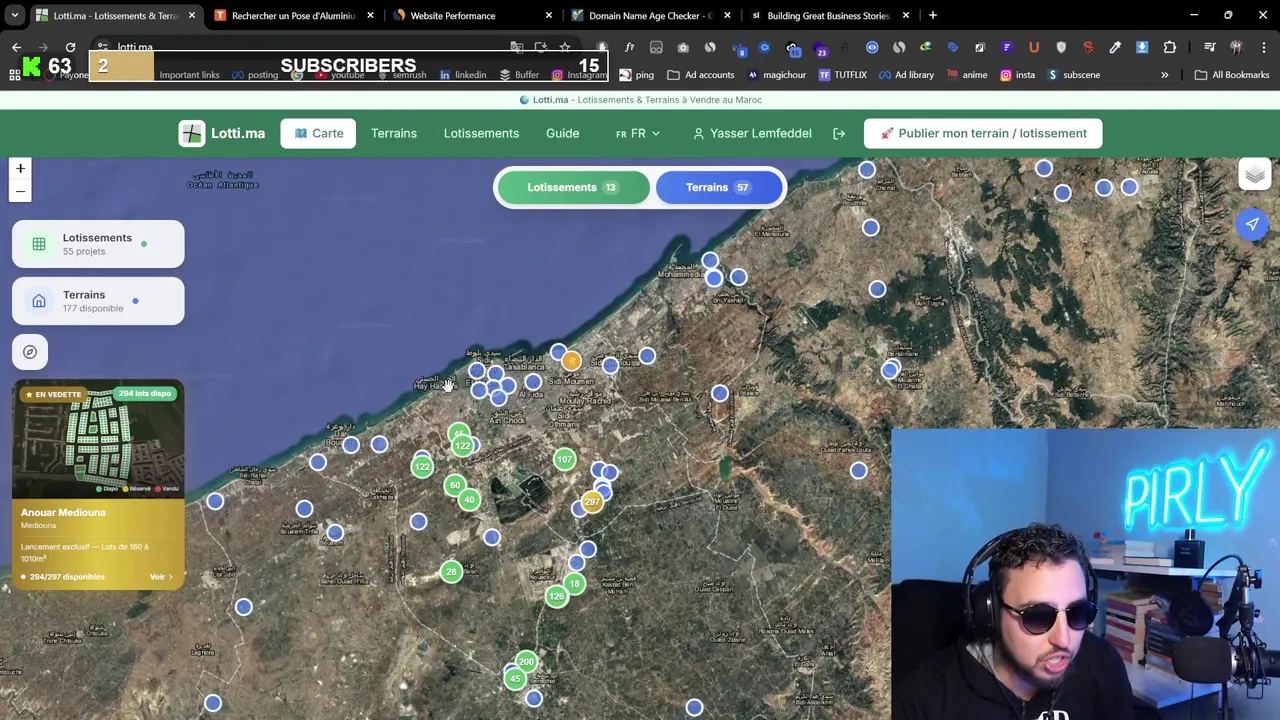
Task: Open the ping bookmark
Action: pos(637,75)
